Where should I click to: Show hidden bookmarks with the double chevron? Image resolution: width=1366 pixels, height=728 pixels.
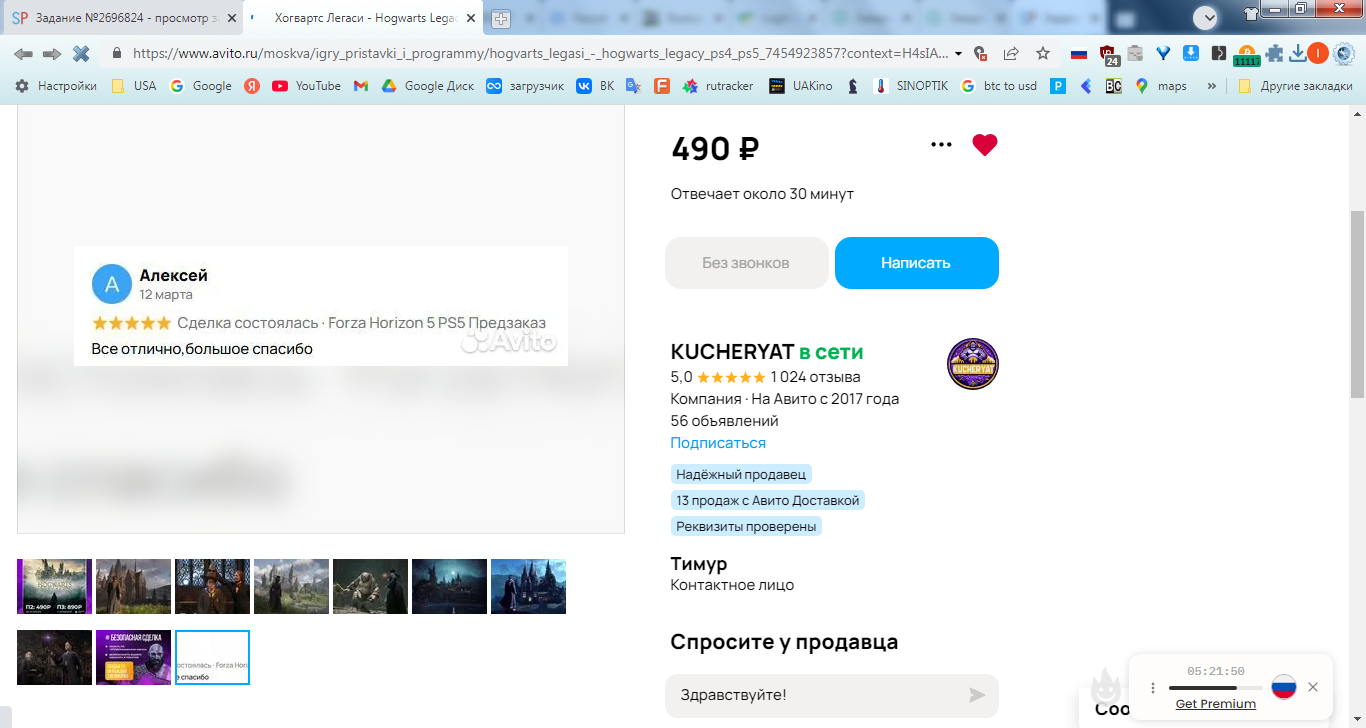[x=1212, y=86]
